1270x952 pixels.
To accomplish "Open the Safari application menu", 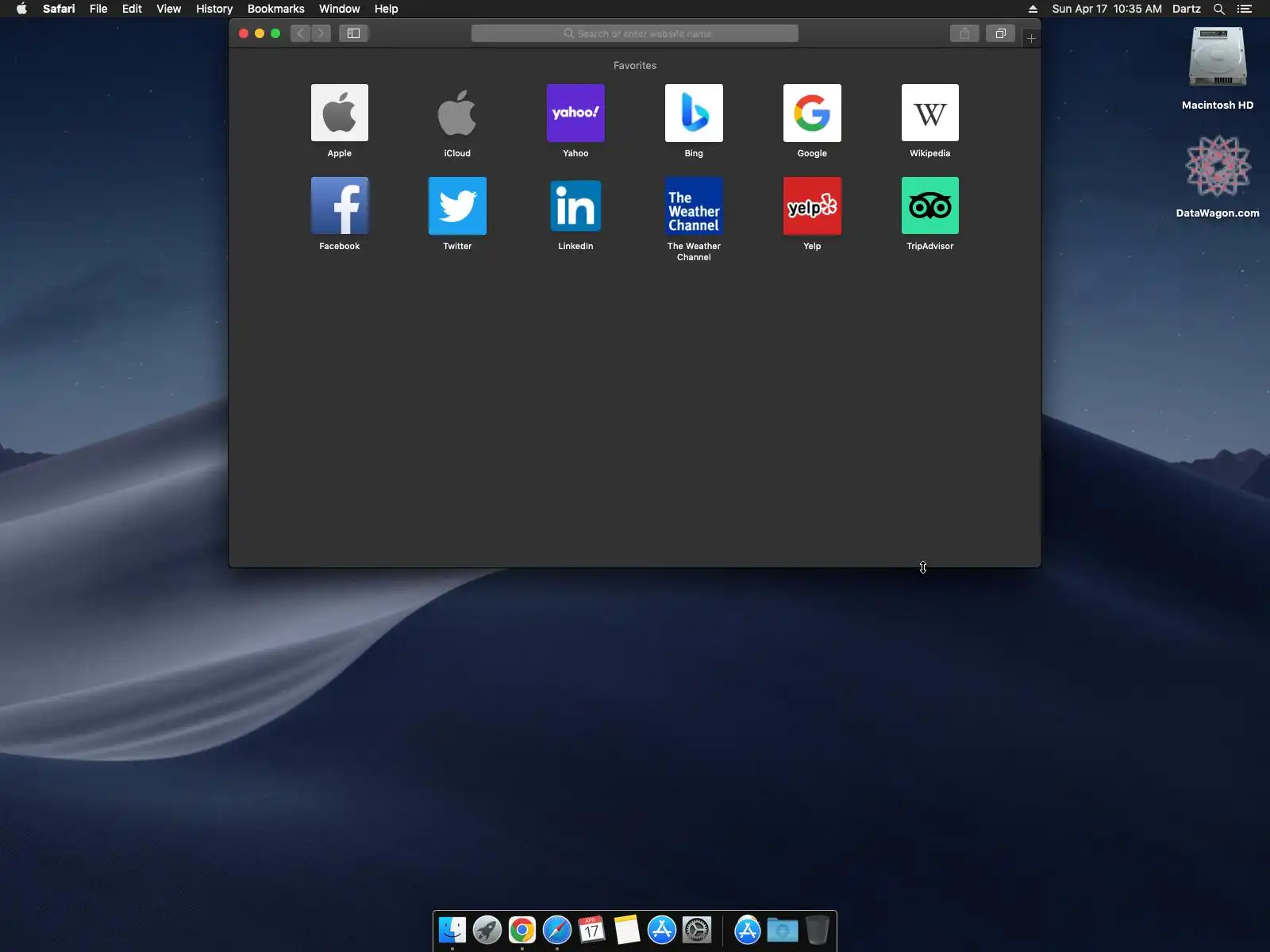I will coord(59,9).
